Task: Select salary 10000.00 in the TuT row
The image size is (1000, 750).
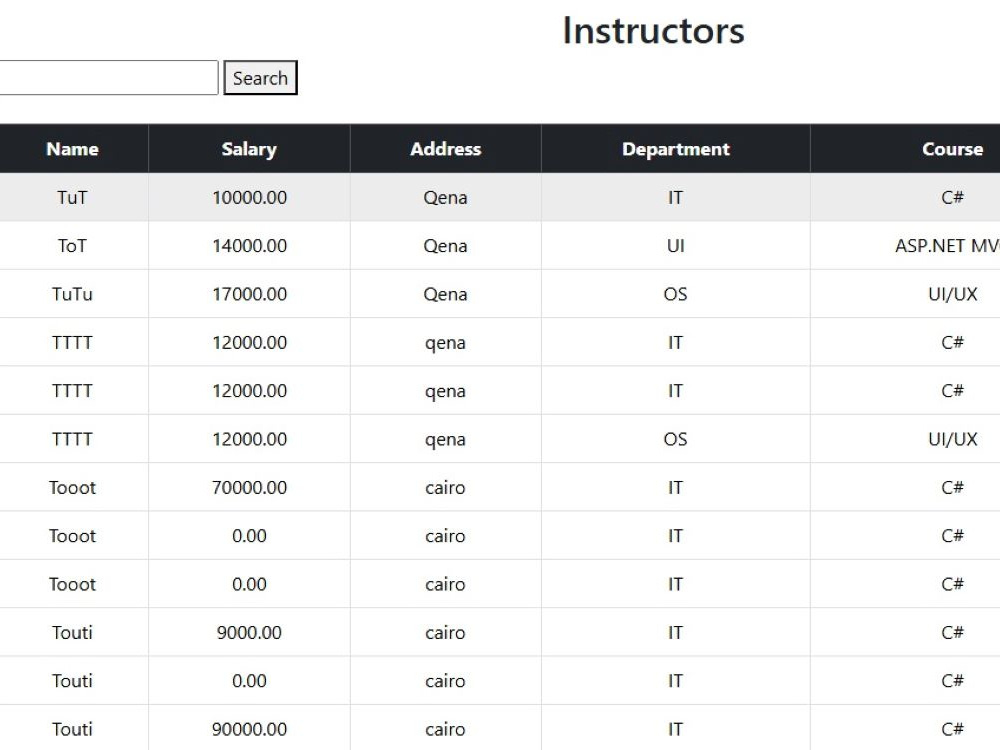Action: pos(249,197)
